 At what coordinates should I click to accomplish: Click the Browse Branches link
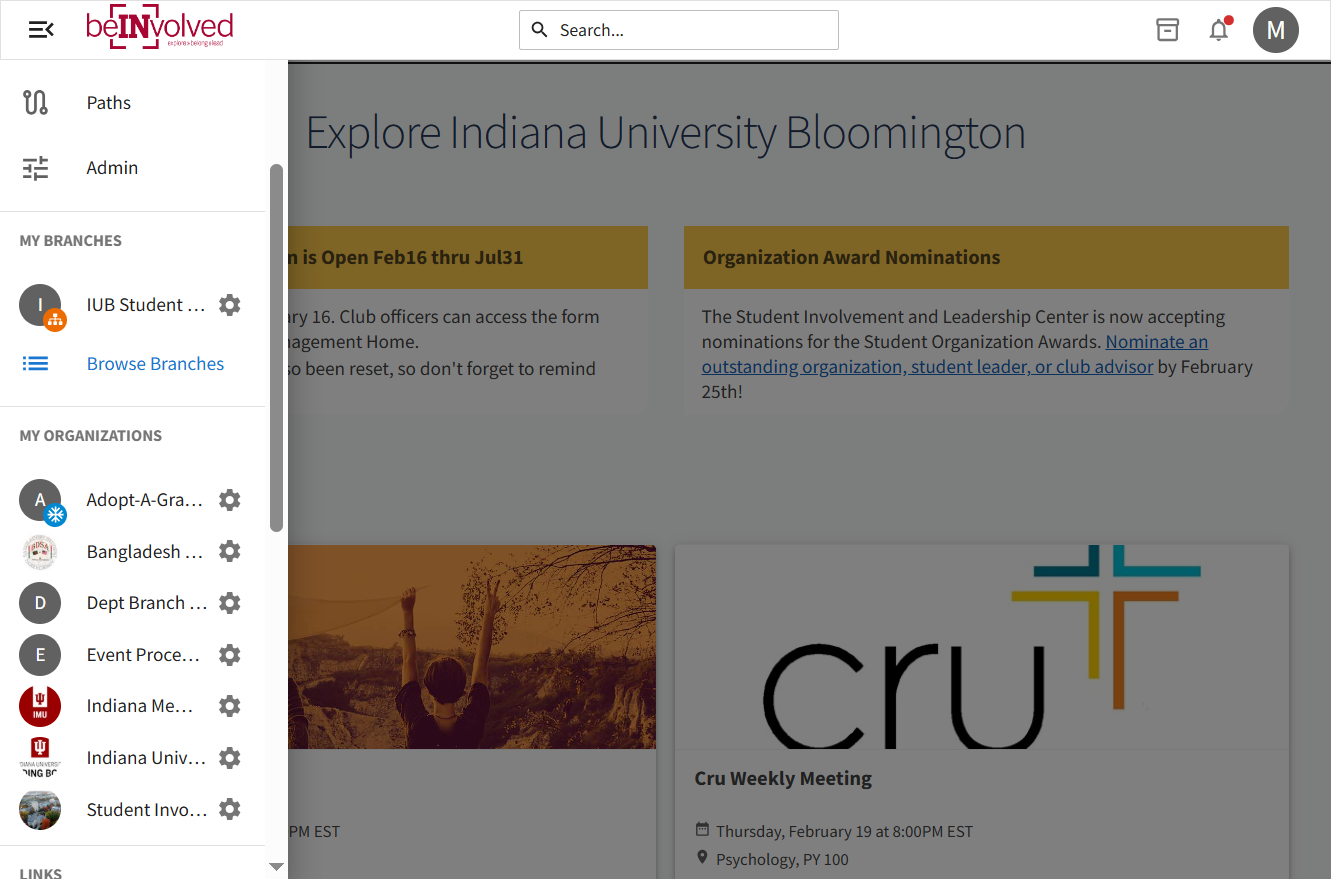(x=155, y=364)
